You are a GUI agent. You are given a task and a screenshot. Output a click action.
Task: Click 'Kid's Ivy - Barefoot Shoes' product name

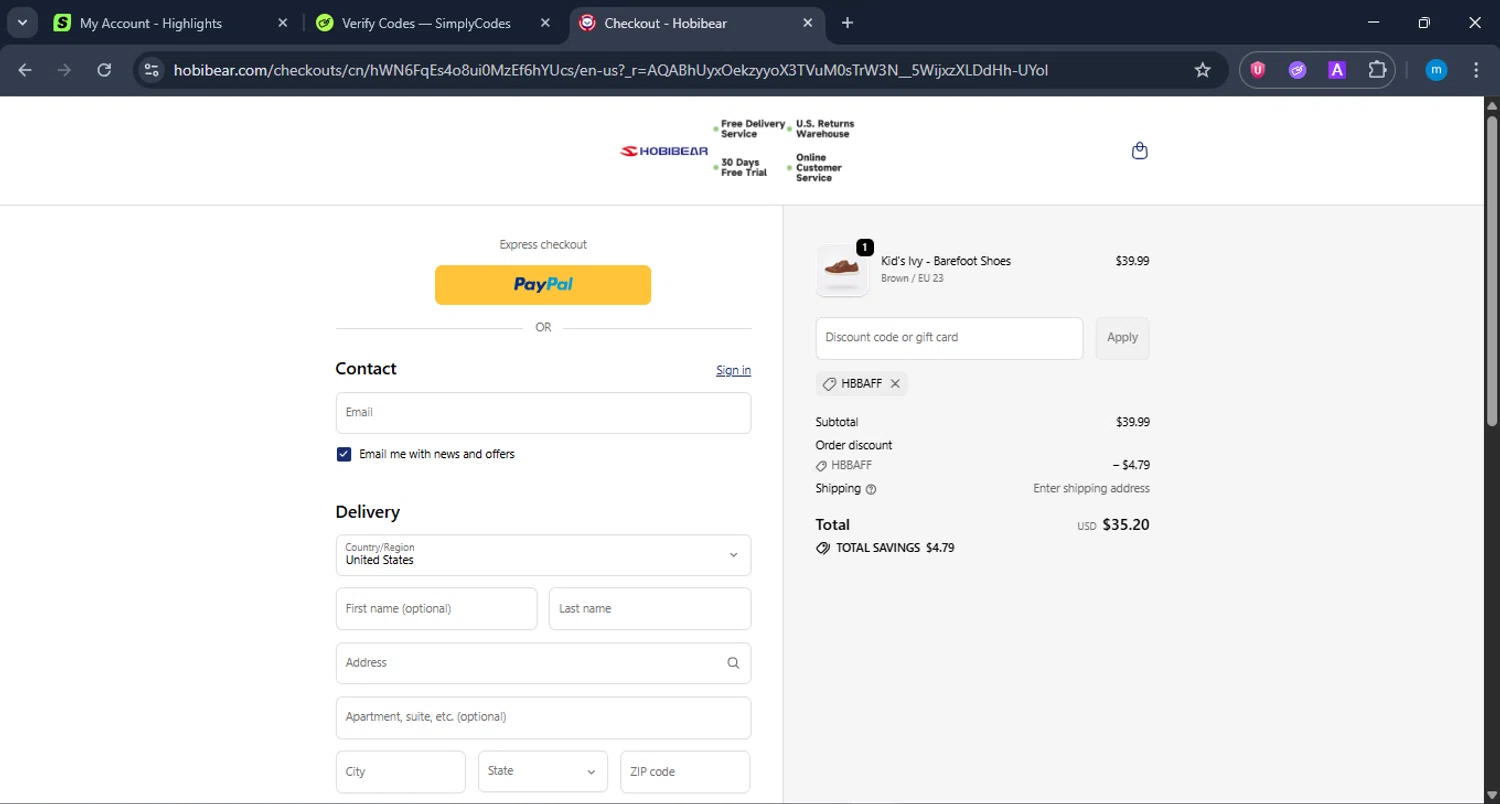945,261
